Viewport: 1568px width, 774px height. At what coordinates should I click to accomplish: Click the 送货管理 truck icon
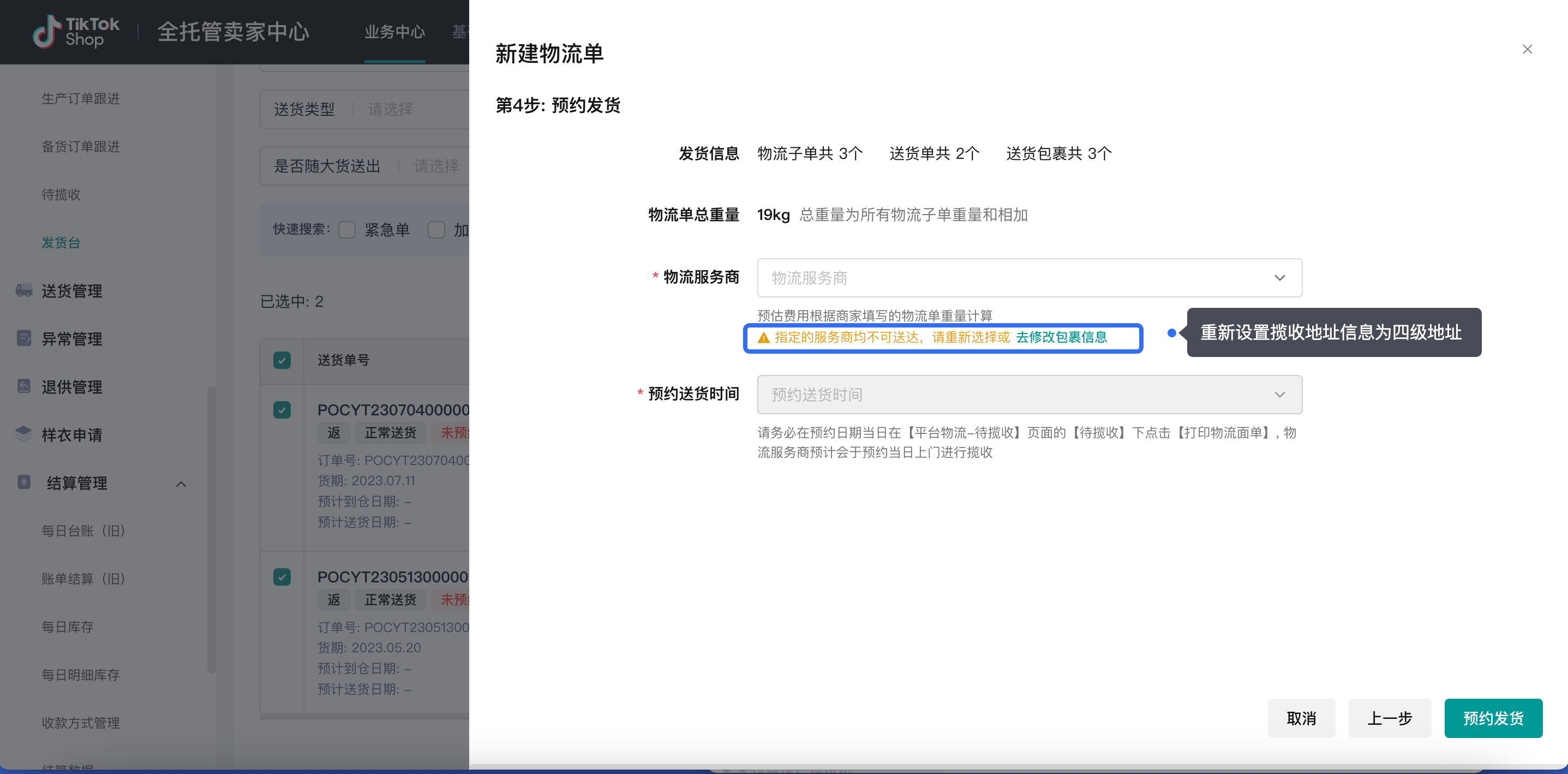pyautogui.click(x=24, y=290)
